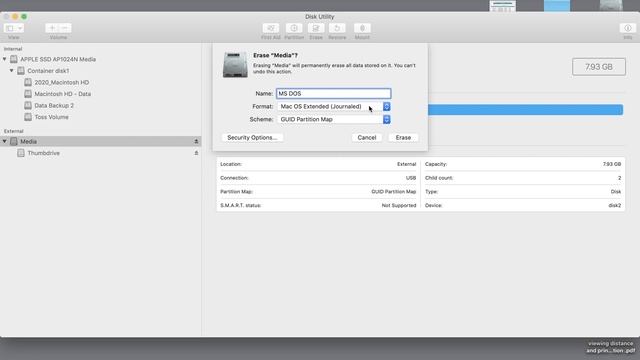This screenshot has width=640, height=360.
Task: Open the View sidebar options button
Action: coord(13,28)
